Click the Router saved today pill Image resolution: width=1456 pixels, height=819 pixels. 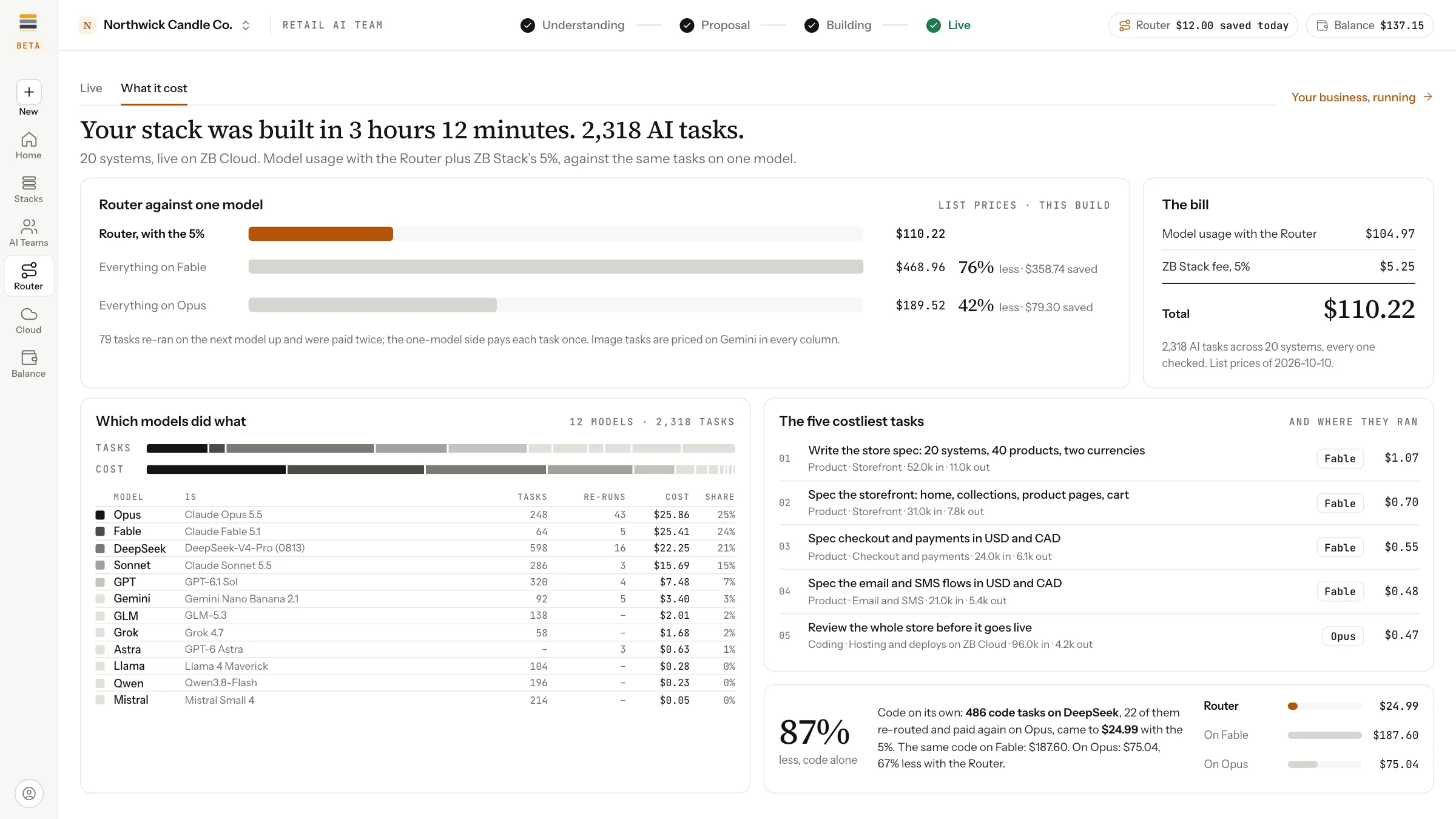(x=1203, y=25)
